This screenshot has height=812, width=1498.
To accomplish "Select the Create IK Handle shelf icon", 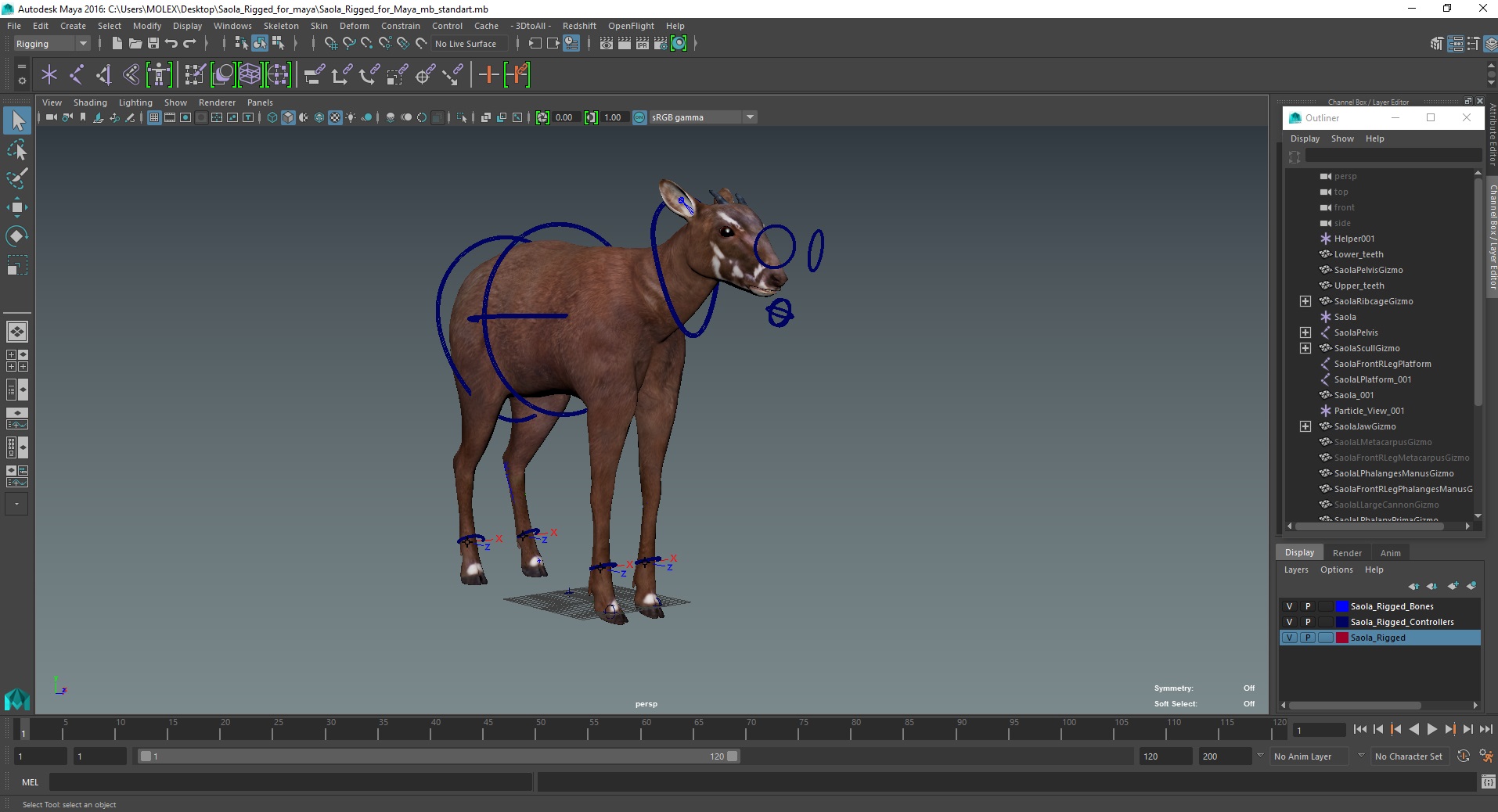I will click(x=104, y=75).
